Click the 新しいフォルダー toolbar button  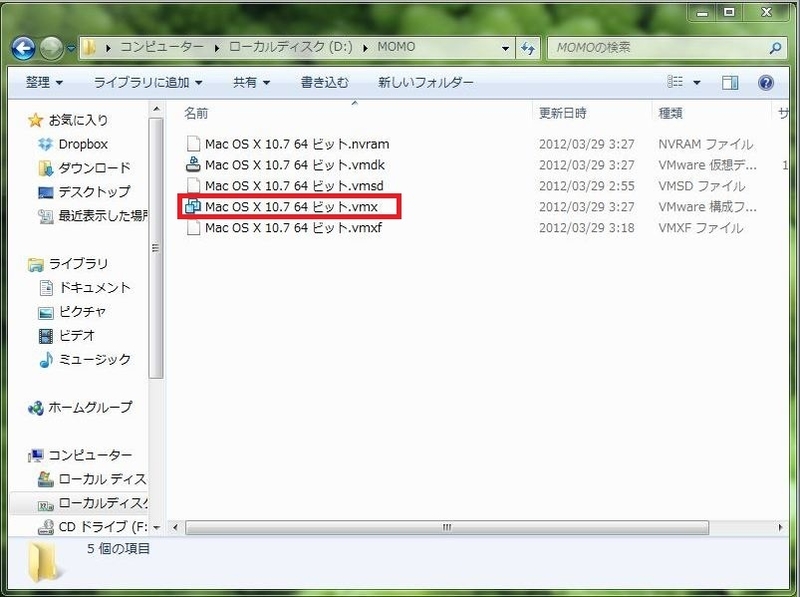point(426,82)
